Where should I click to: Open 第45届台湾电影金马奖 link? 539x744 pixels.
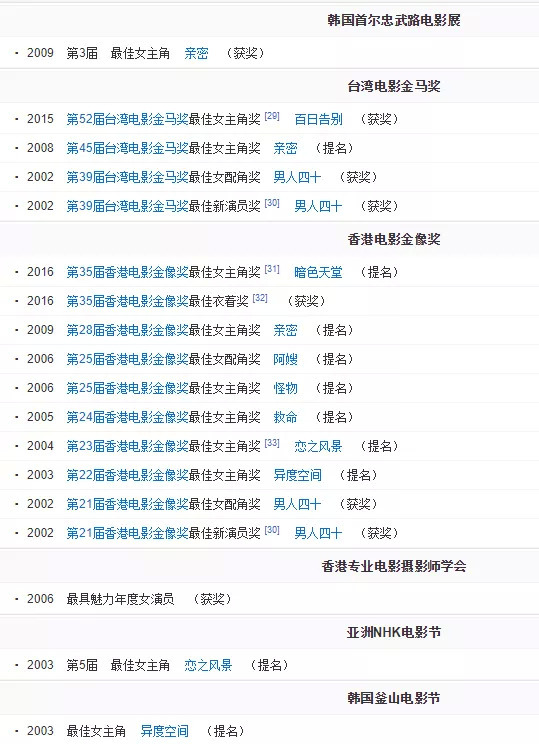pyautogui.click(x=128, y=148)
